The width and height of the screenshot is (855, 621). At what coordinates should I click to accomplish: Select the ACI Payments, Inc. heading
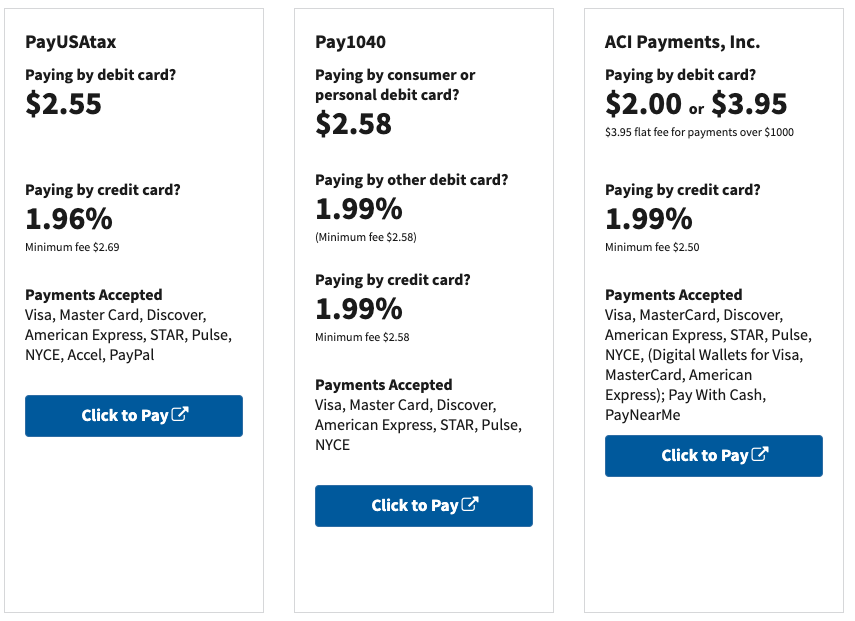682,42
